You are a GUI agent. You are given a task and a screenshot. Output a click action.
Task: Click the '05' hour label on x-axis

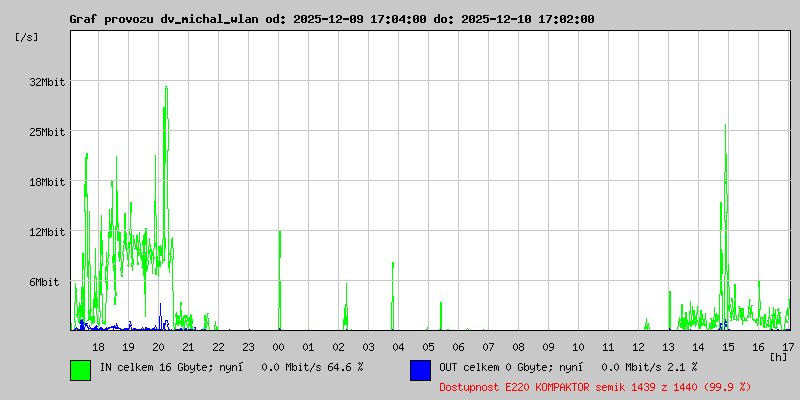pos(429,347)
